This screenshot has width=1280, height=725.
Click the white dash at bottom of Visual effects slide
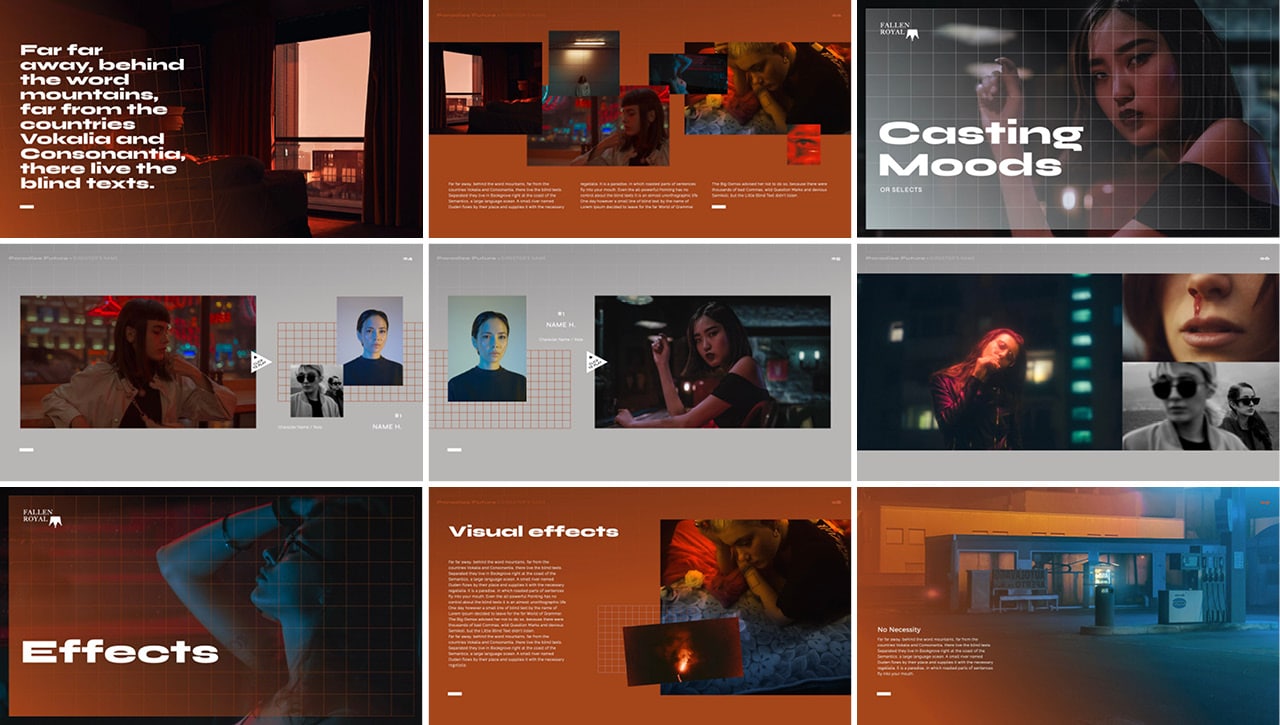[x=455, y=693]
